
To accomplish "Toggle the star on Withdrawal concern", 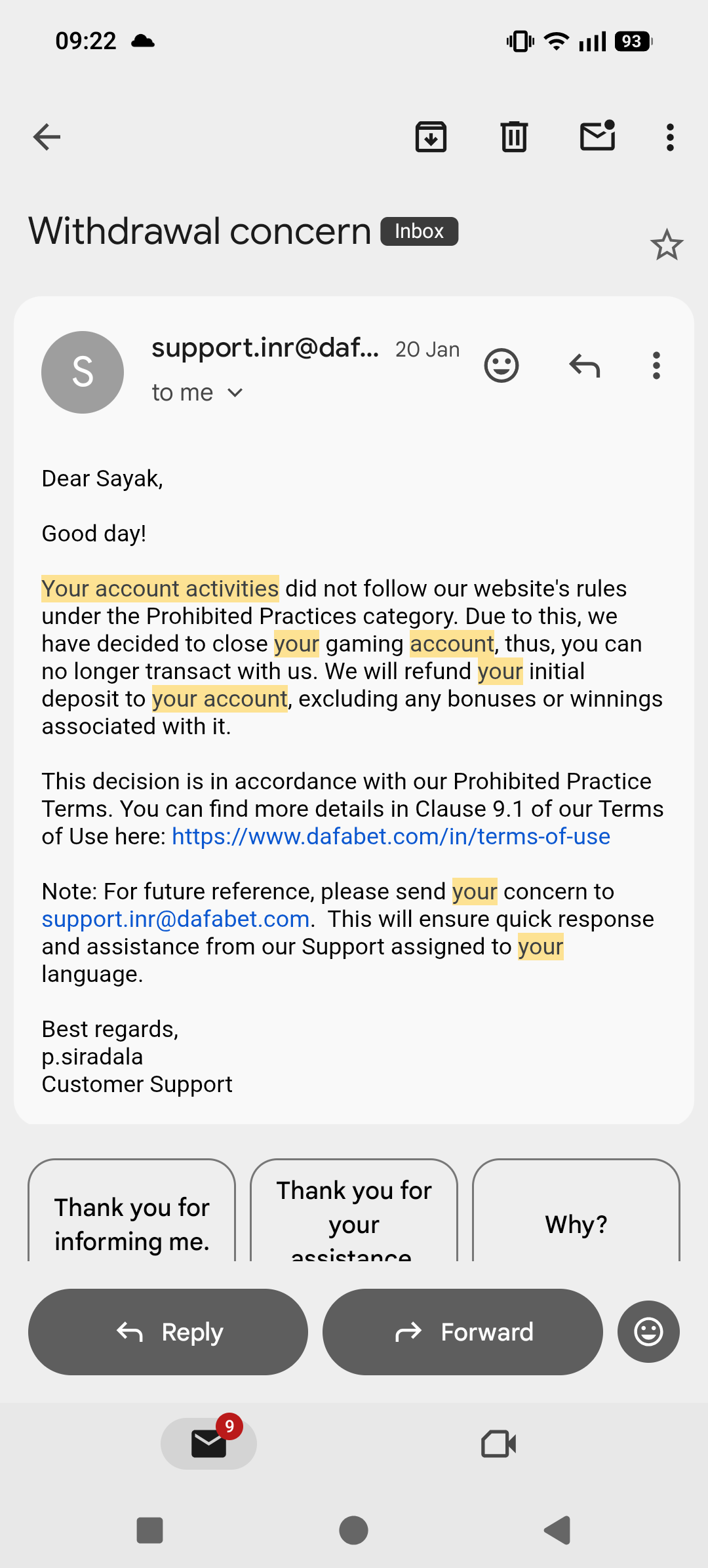I will pos(667,245).
